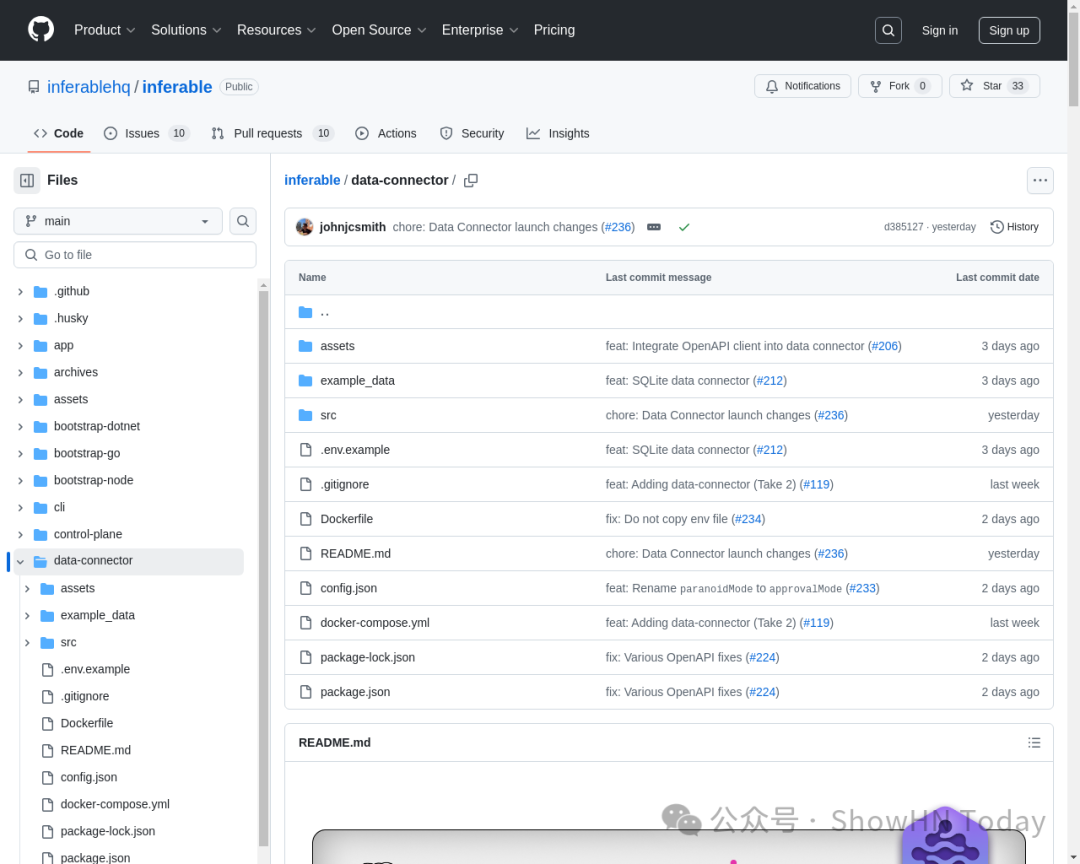Star the inferable repository
The height and width of the screenshot is (864, 1080).
pyautogui.click(x=988, y=86)
